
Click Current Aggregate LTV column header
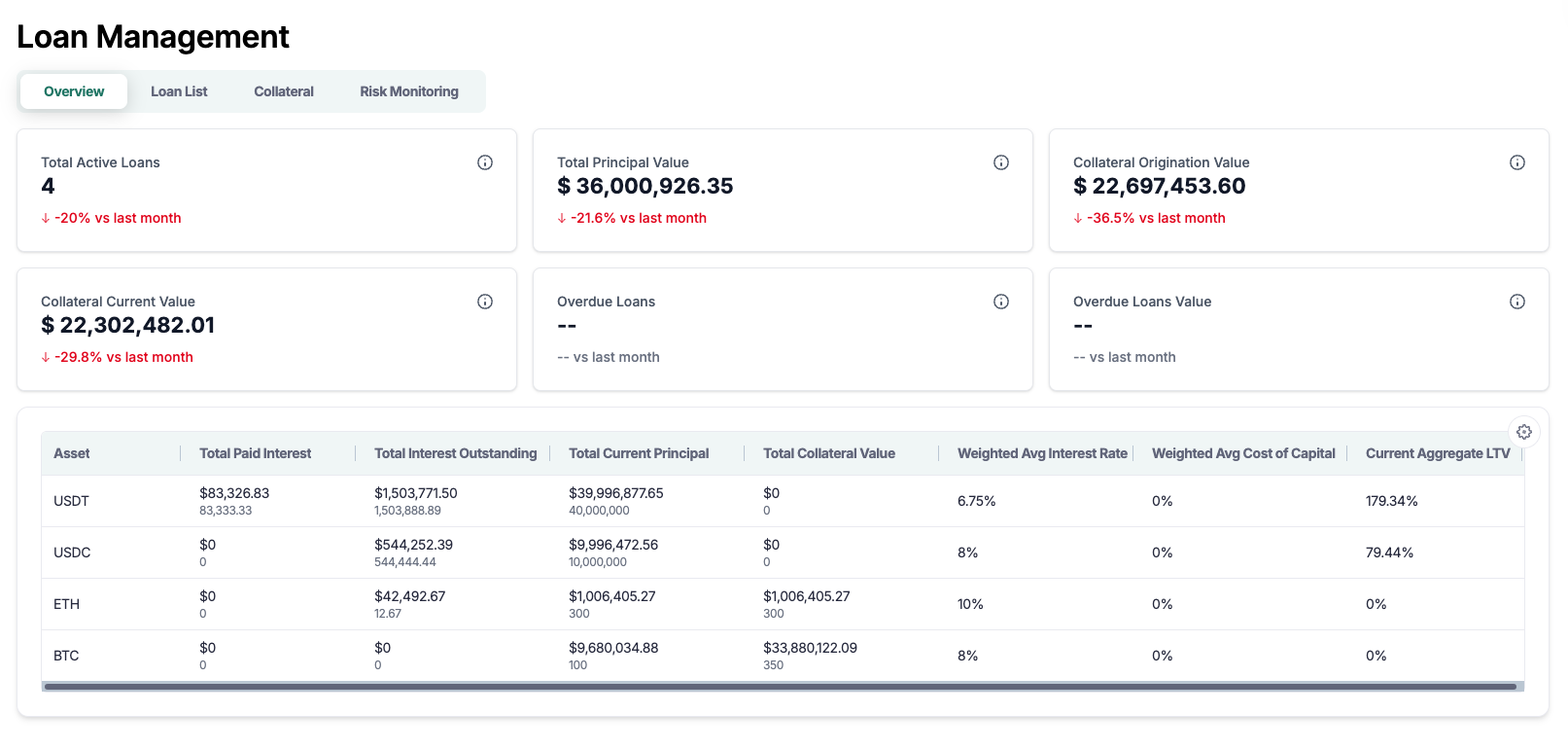click(1438, 453)
